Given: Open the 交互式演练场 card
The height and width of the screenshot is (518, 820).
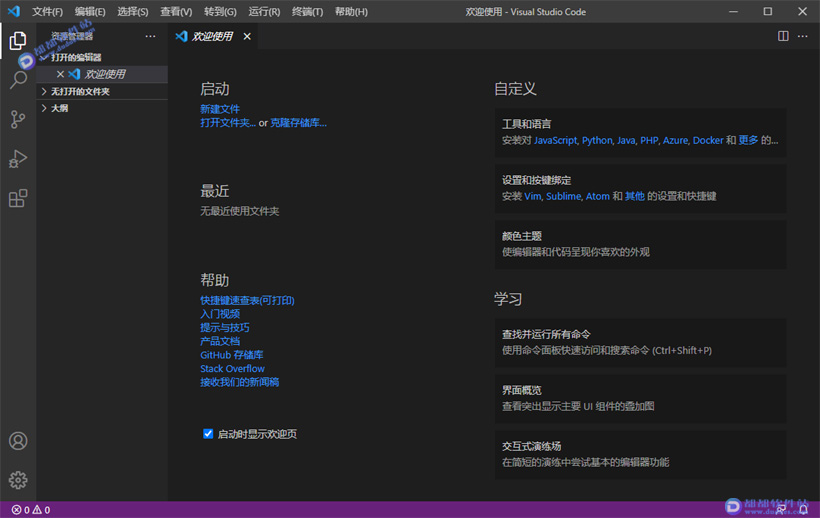Looking at the screenshot, I should coord(640,454).
